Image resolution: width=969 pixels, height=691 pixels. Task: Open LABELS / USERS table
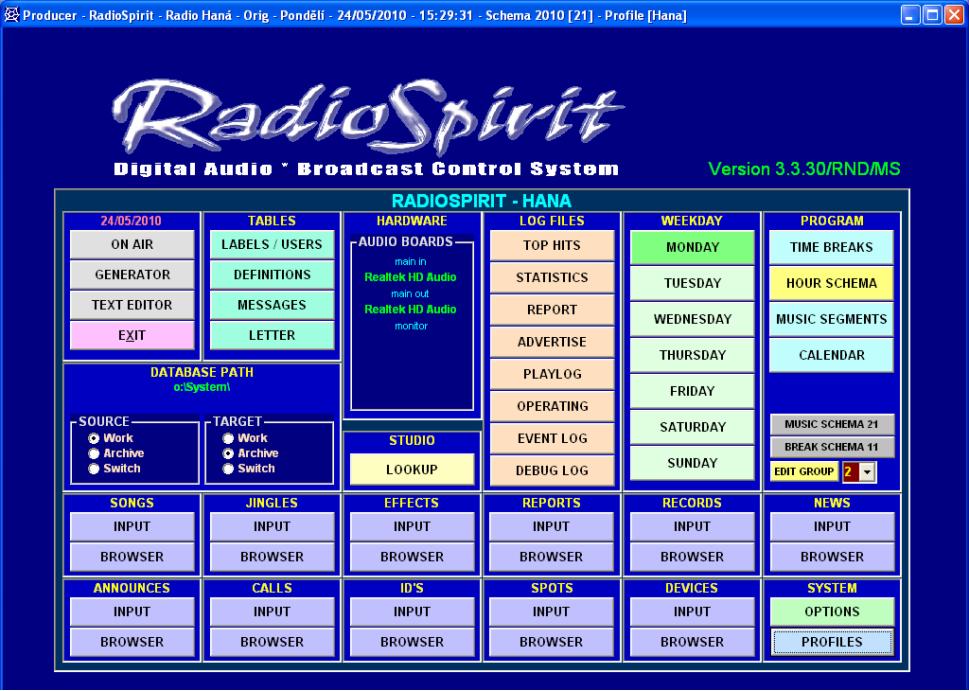click(x=272, y=245)
